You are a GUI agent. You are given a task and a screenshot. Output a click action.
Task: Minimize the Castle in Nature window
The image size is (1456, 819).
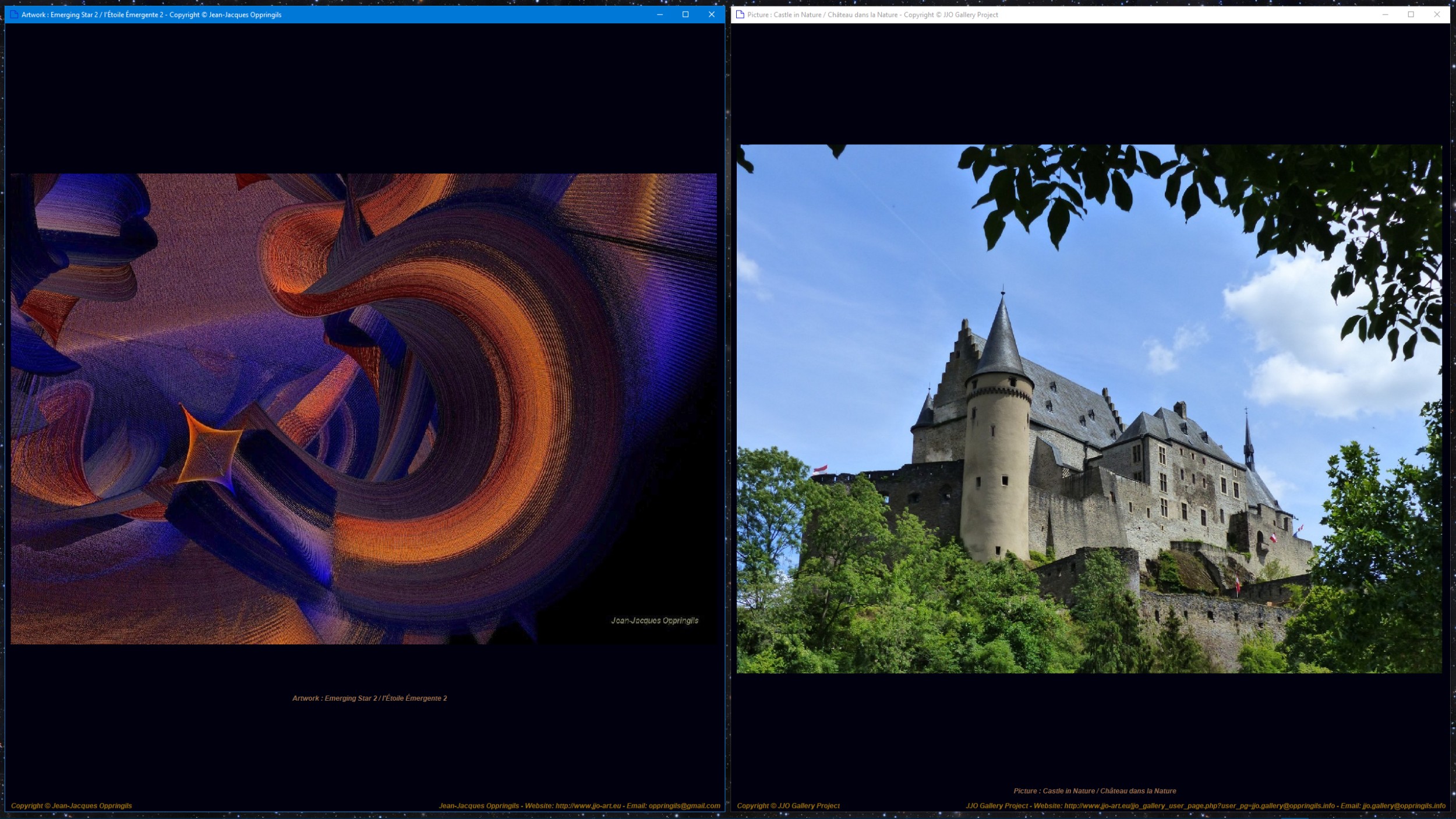click(1385, 15)
